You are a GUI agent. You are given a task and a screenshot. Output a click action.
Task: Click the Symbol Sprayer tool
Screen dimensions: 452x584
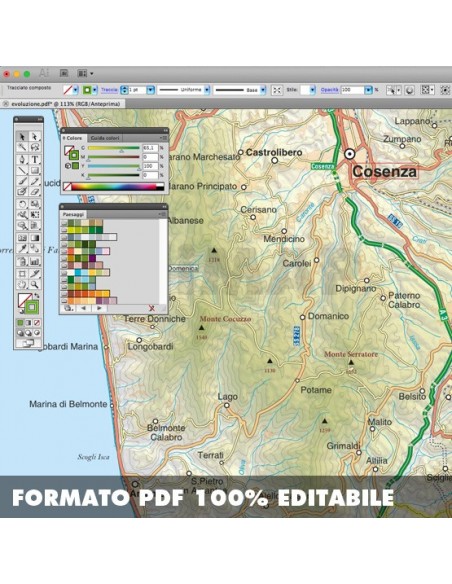pos(22,261)
